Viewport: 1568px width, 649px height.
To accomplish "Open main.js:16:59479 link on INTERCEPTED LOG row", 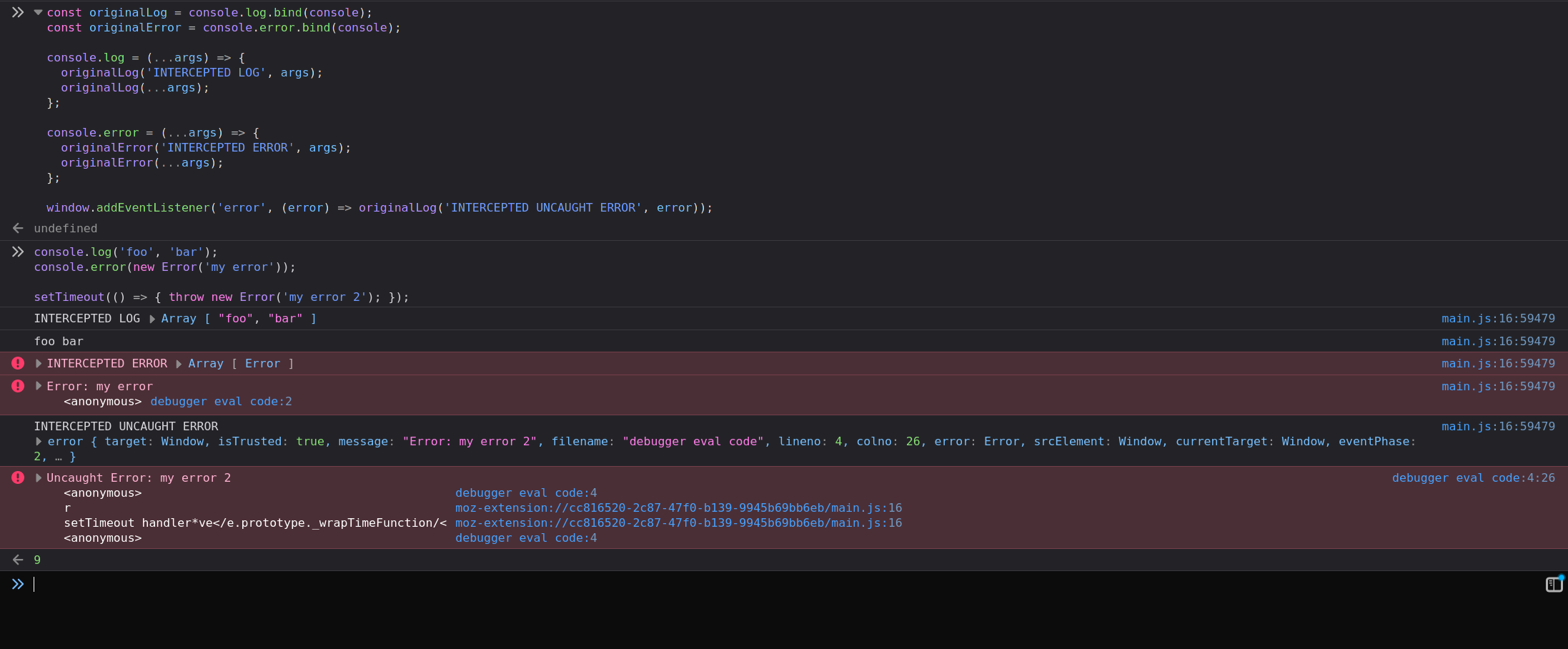I will [1498, 319].
